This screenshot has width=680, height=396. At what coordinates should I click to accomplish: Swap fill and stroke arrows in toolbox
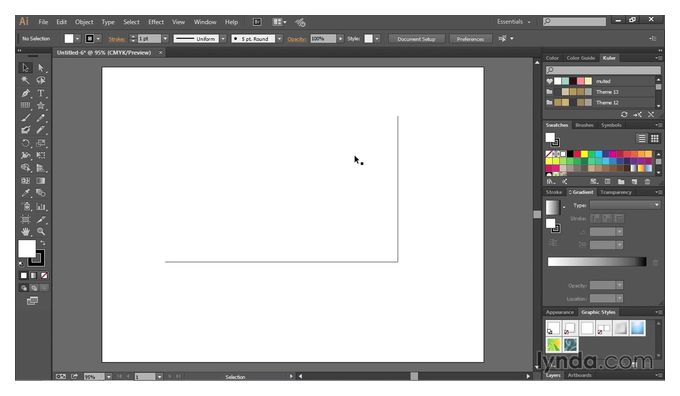click(42, 242)
